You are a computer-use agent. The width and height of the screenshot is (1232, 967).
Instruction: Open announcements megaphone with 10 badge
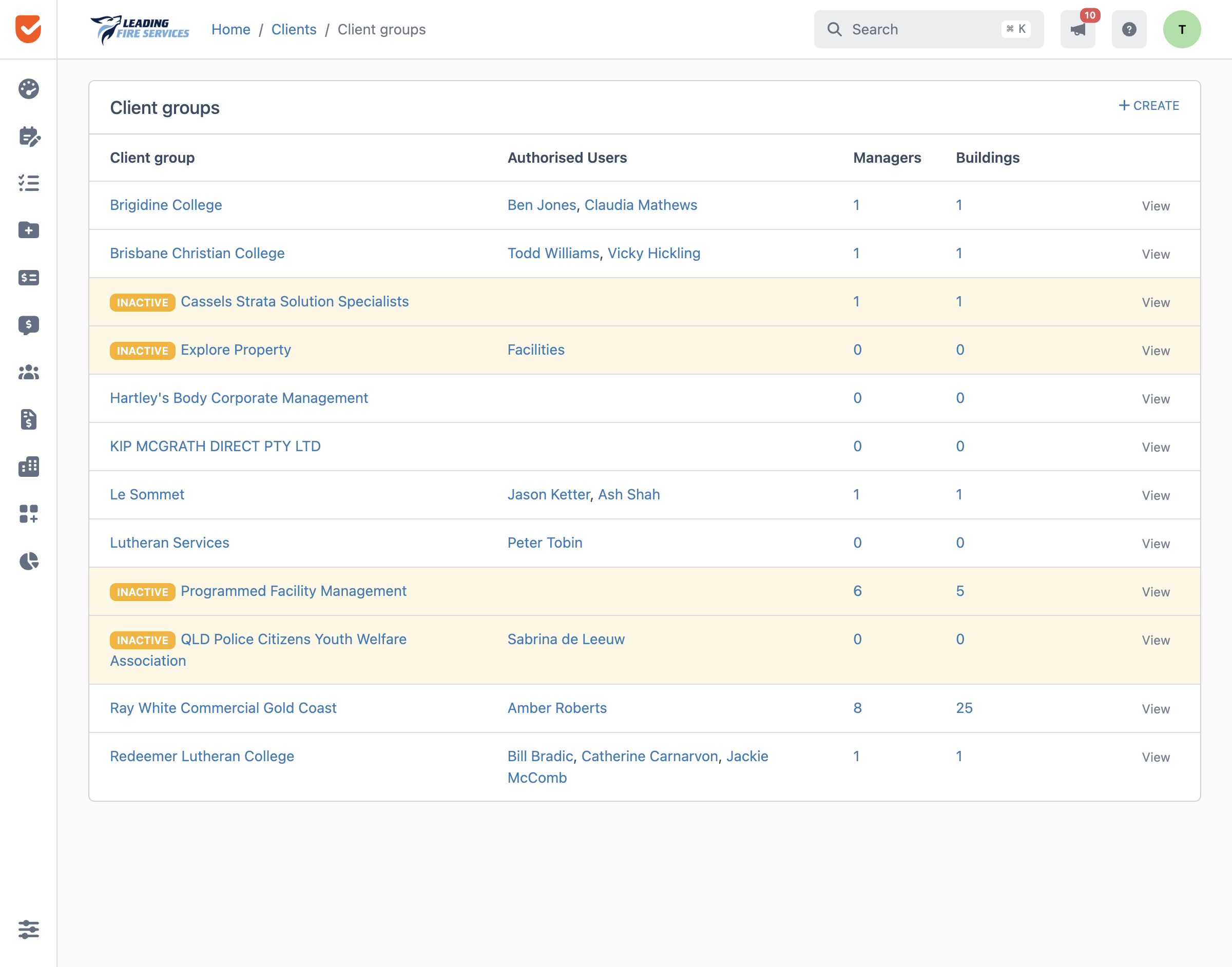pyautogui.click(x=1078, y=29)
